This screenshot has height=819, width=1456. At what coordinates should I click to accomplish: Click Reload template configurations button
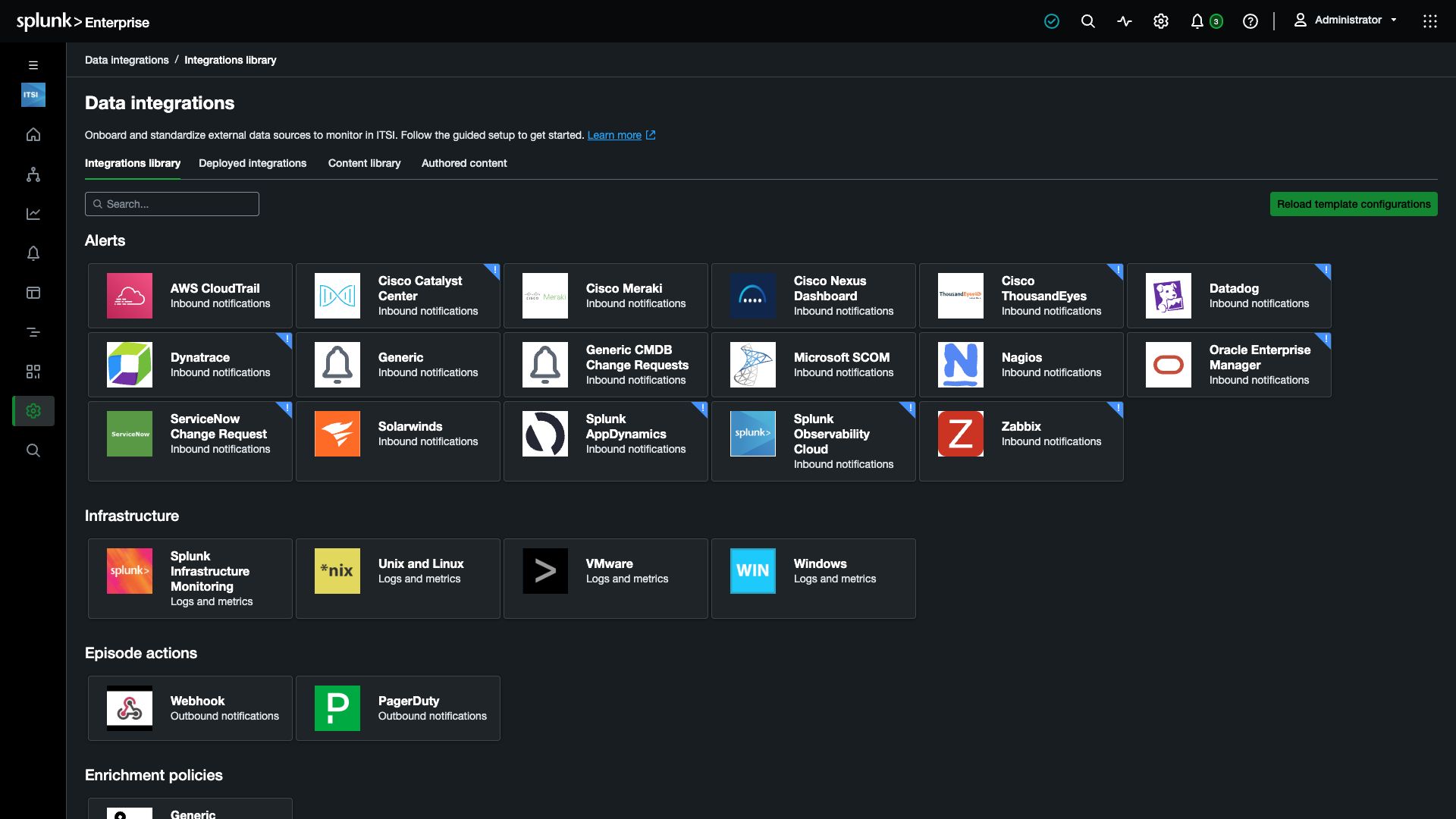click(x=1354, y=204)
